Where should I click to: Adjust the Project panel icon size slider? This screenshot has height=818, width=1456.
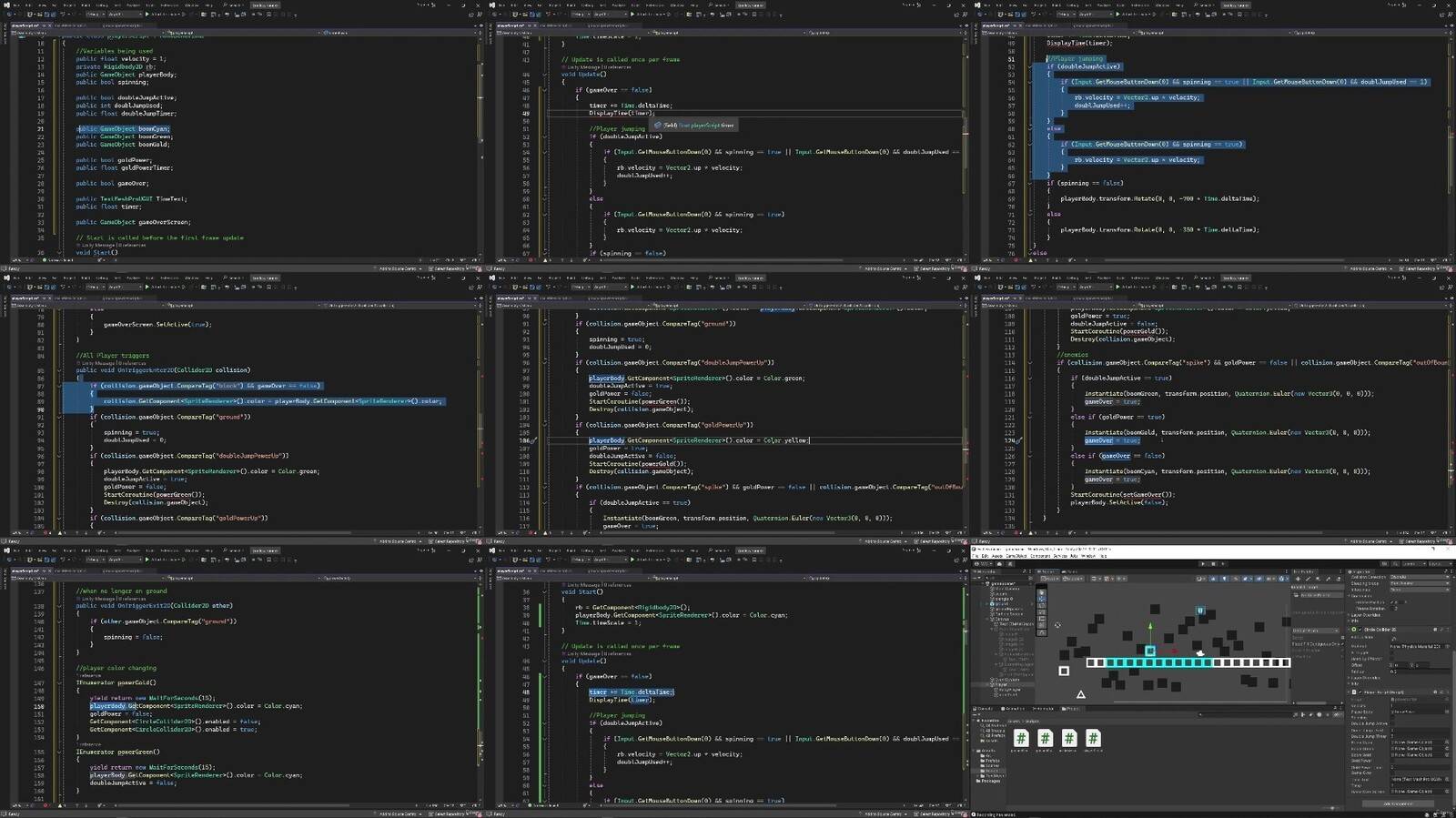(x=1331, y=808)
